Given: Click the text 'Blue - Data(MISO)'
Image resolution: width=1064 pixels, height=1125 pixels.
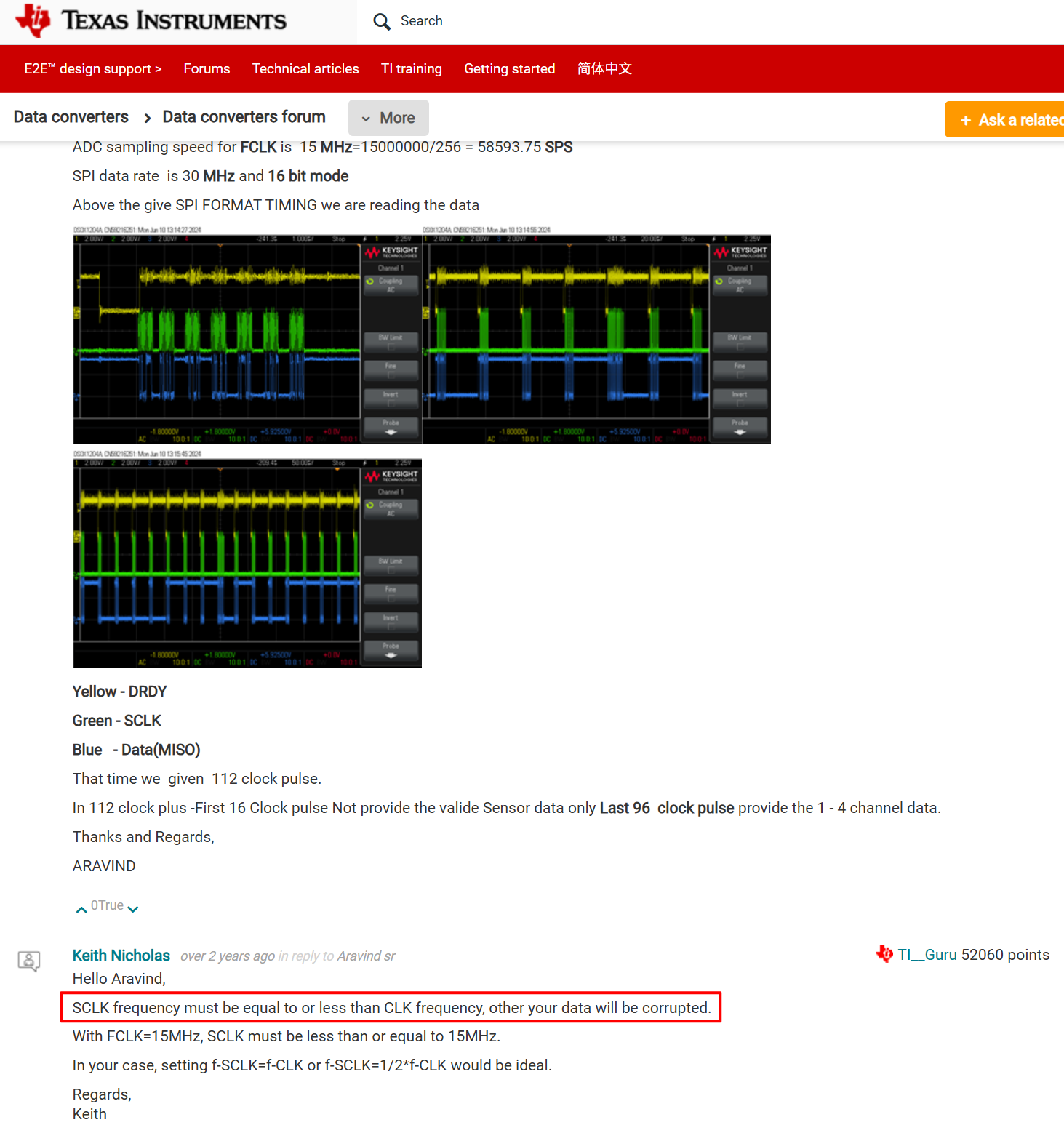Looking at the screenshot, I should [x=137, y=750].
